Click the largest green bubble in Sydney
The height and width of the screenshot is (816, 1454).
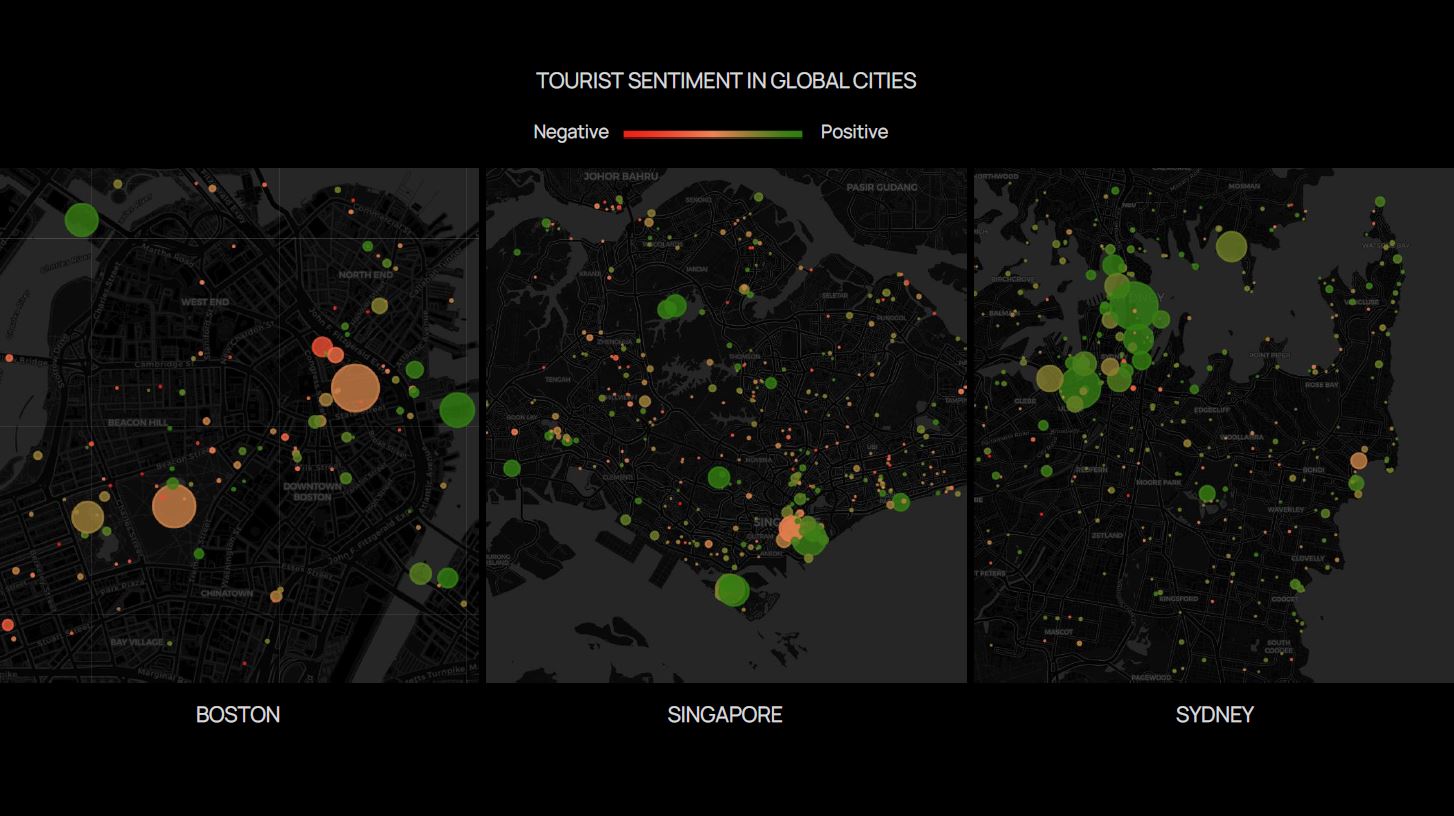coord(1134,306)
